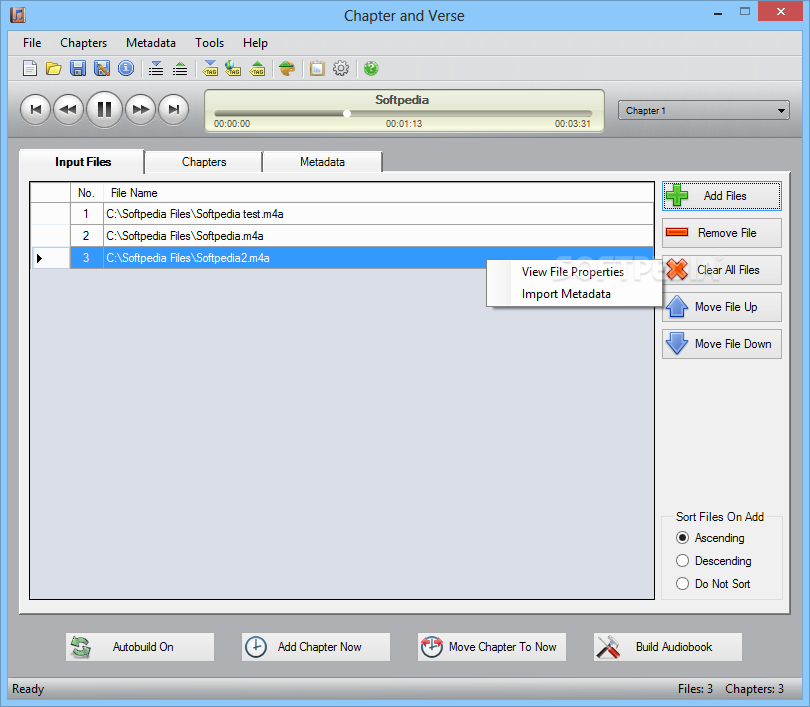This screenshot has height=707, width=810.
Task: Click the export chapters list icon with green arrow
Action: 180,68
